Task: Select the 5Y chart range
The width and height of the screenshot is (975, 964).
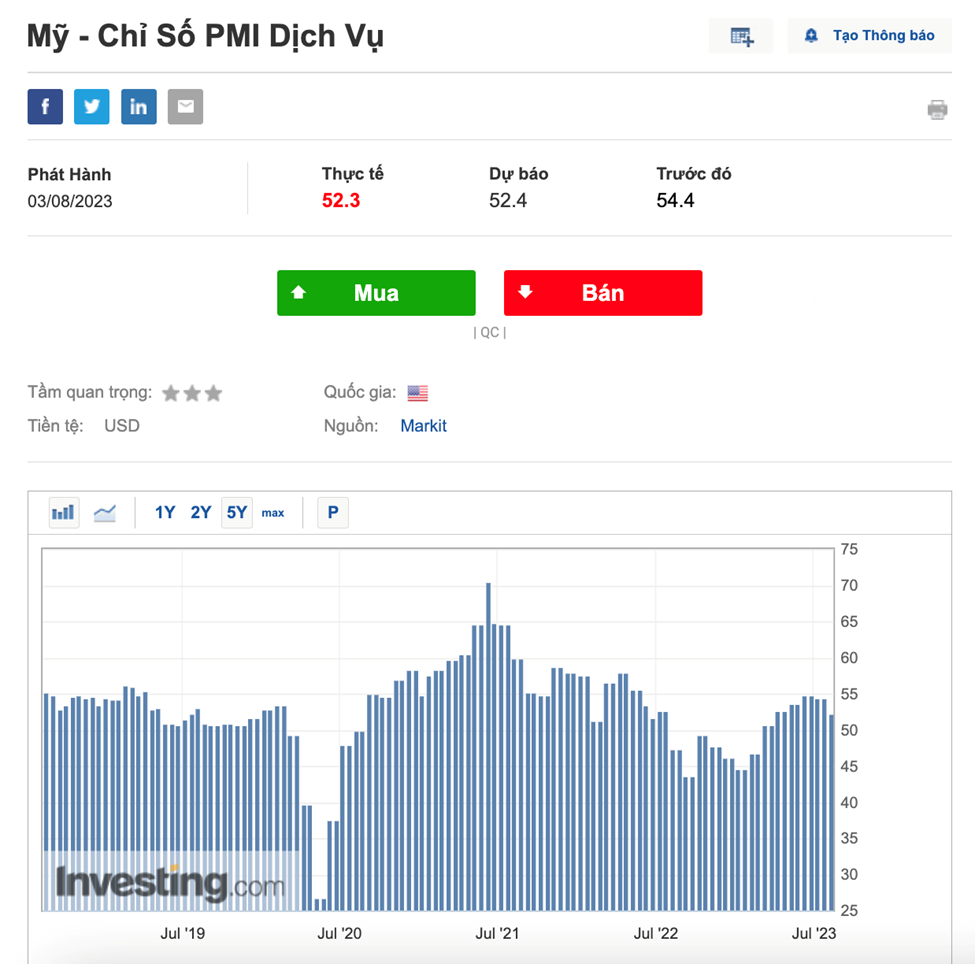Action: [x=237, y=513]
